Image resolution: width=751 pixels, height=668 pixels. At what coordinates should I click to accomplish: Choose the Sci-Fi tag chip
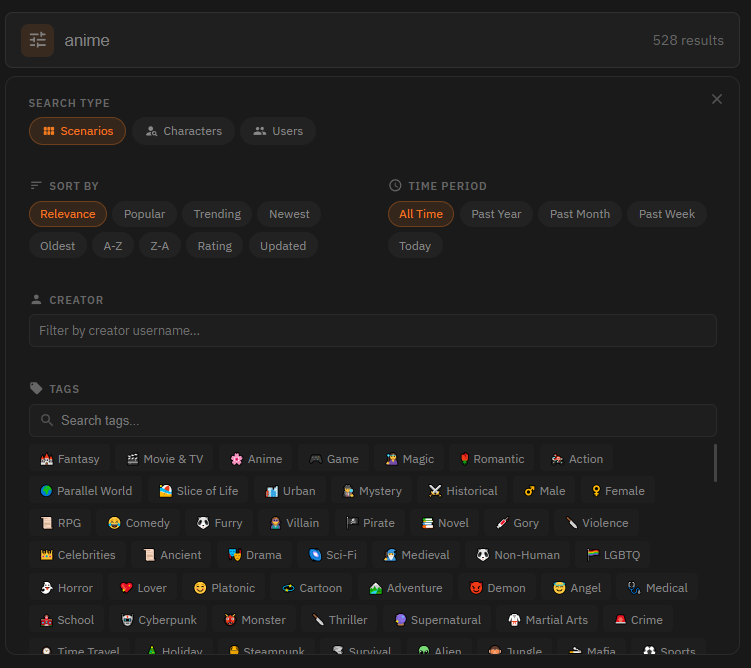tap(332, 555)
